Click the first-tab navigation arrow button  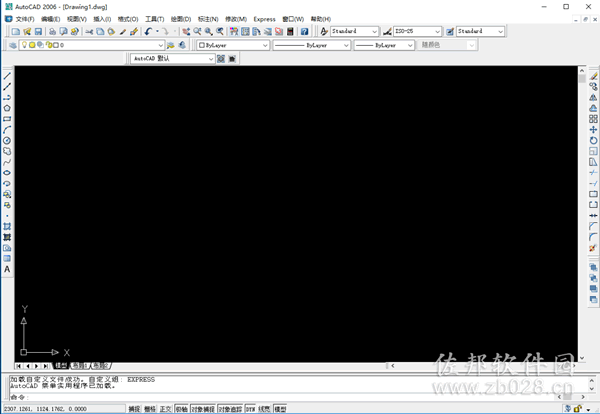pyautogui.click(x=19, y=366)
